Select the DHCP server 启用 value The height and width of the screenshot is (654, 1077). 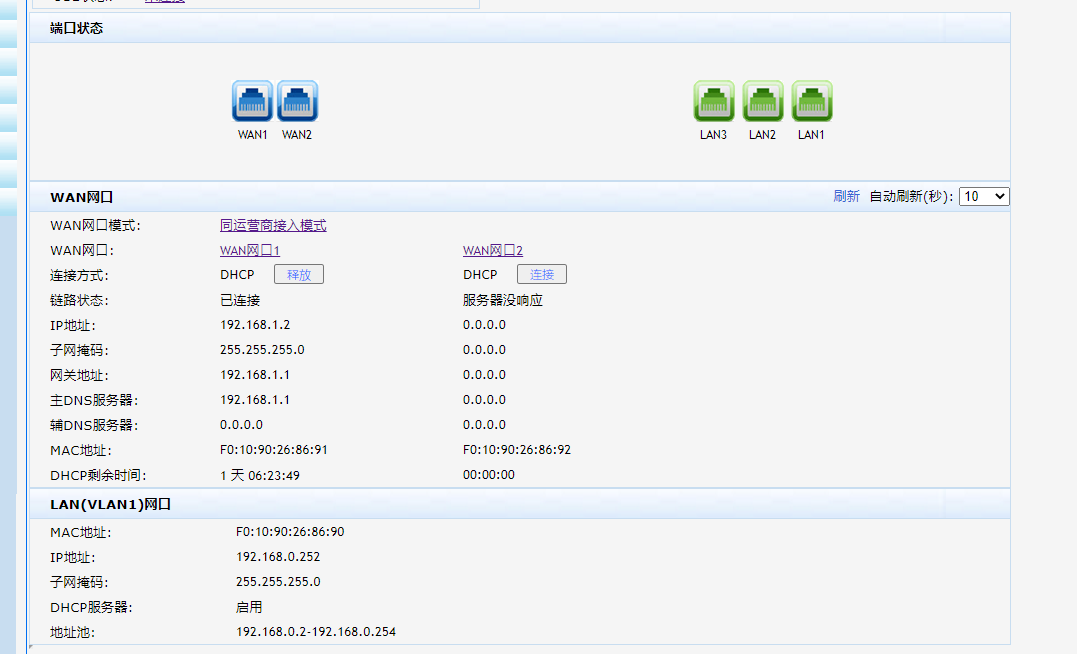point(249,607)
